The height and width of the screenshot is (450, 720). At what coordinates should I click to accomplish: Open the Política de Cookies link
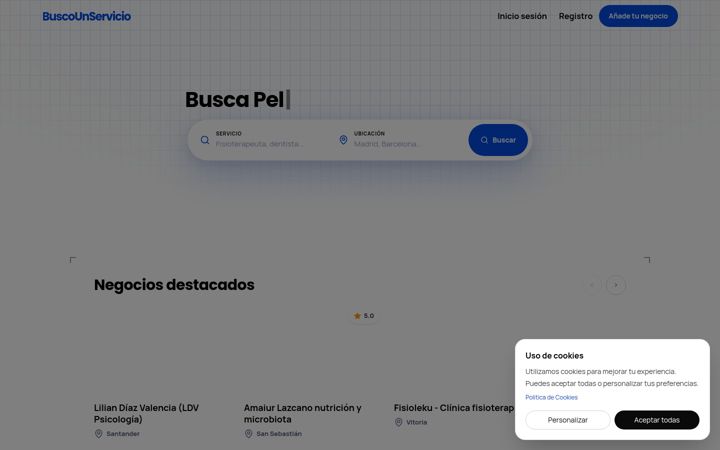point(551,397)
